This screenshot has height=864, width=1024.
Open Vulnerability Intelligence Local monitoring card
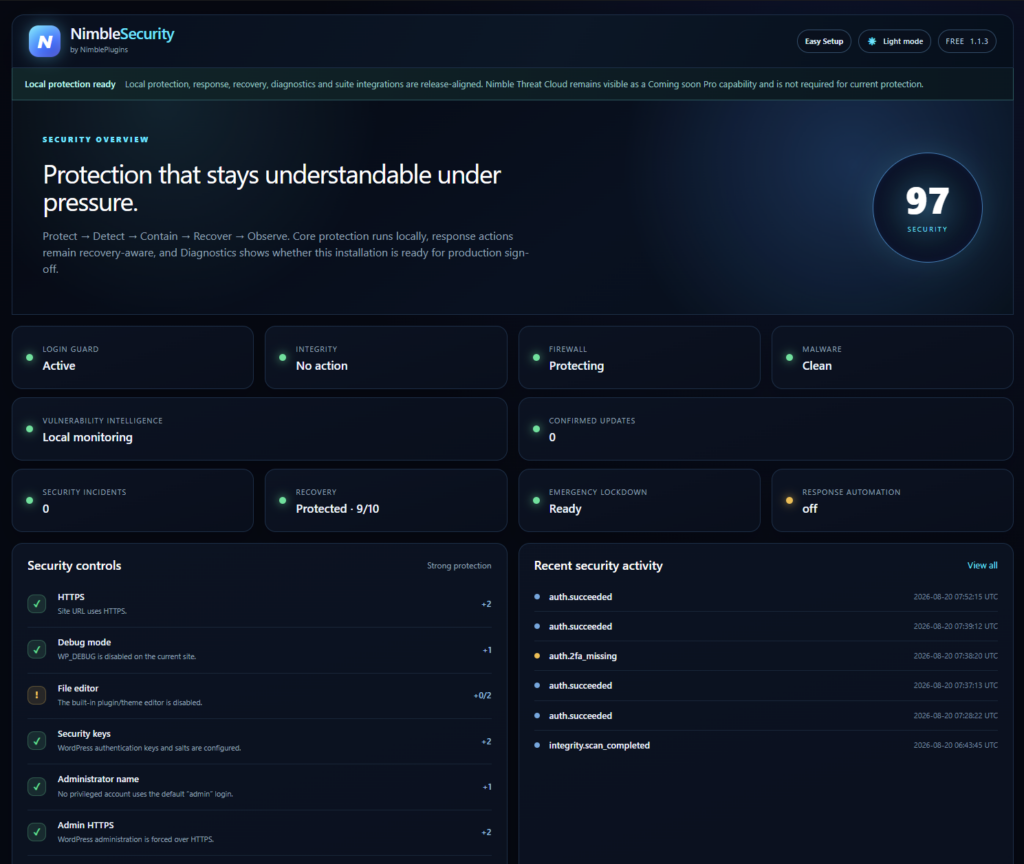pyautogui.click(x=259, y=429)
